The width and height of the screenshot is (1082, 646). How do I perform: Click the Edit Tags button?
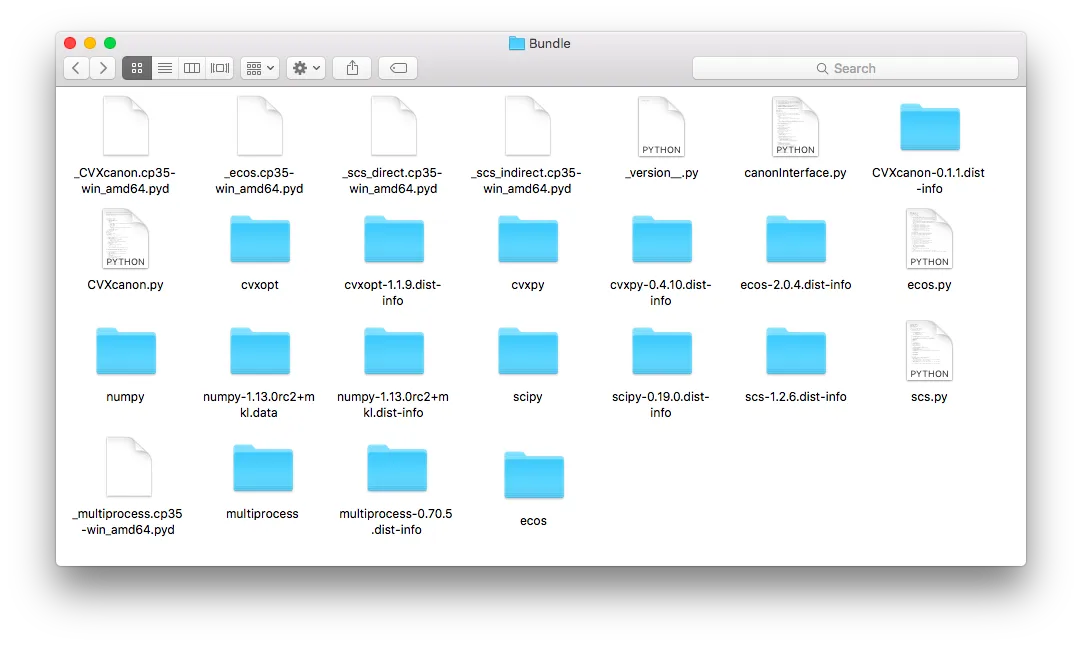coord(398,68)
